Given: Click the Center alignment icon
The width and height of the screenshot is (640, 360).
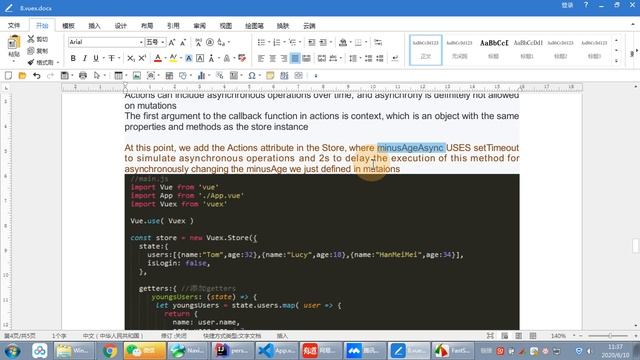Looking at the screenshot, I should pyautogui.click(x=273, y=58).
